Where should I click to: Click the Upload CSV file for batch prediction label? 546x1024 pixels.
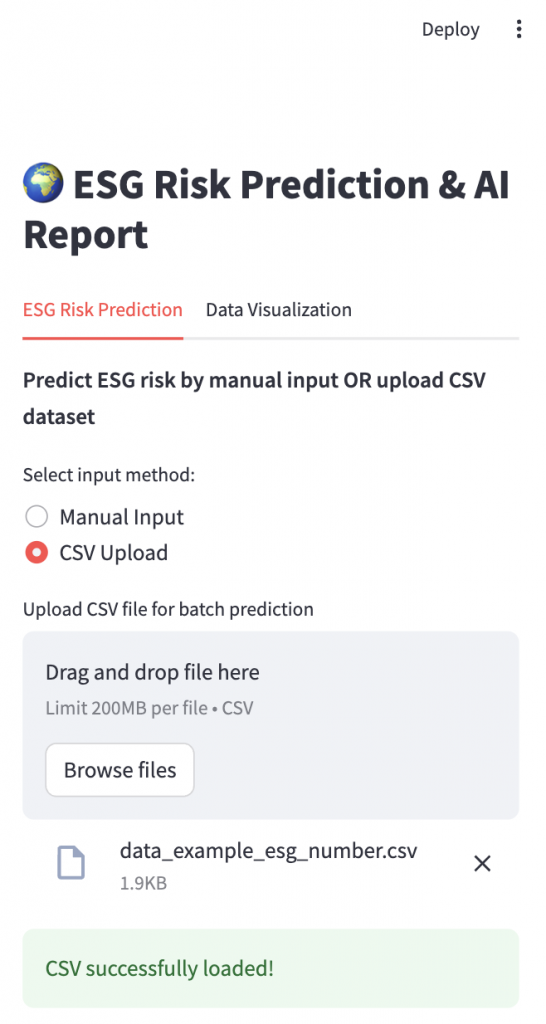tap(168, 609)
